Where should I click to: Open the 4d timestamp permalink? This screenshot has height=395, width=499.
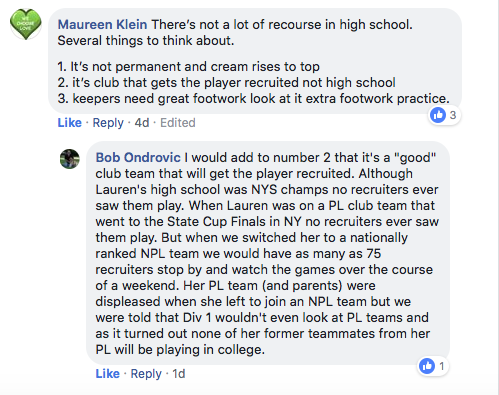coord(142,123)
